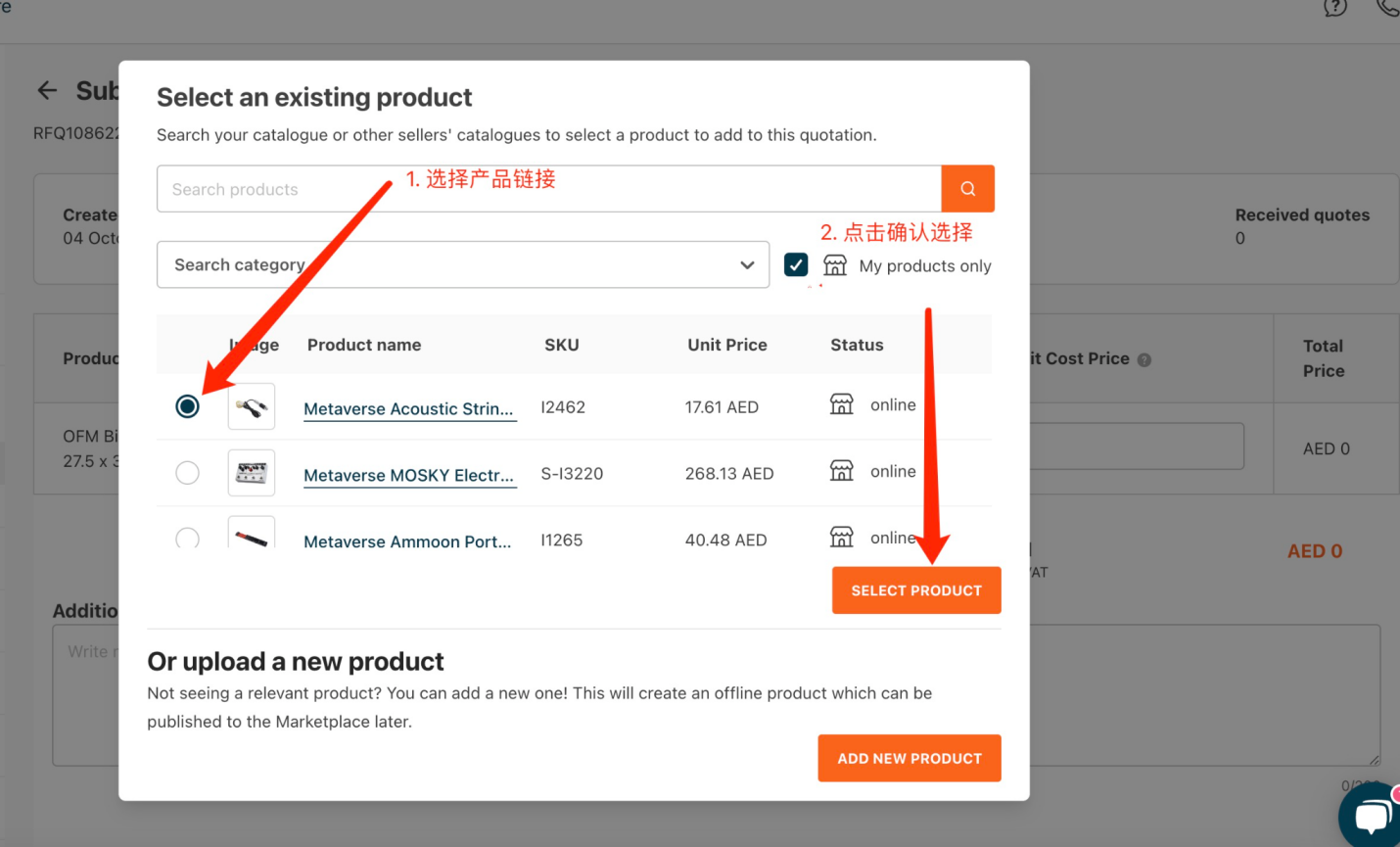
Task: Select the Metaverse Ammoon Port radio button
Action: point(187,539)
